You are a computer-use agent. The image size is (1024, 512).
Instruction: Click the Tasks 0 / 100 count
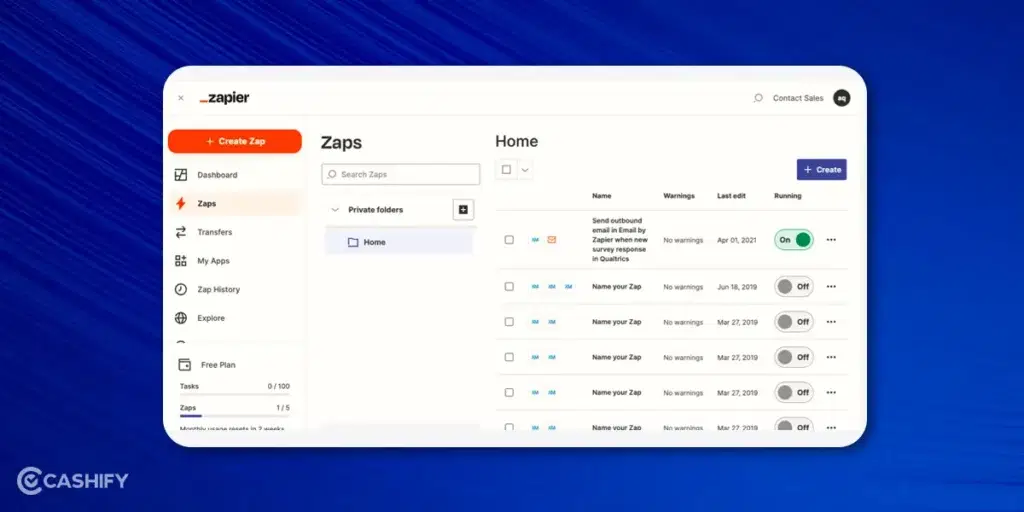[x=278, y=386]
